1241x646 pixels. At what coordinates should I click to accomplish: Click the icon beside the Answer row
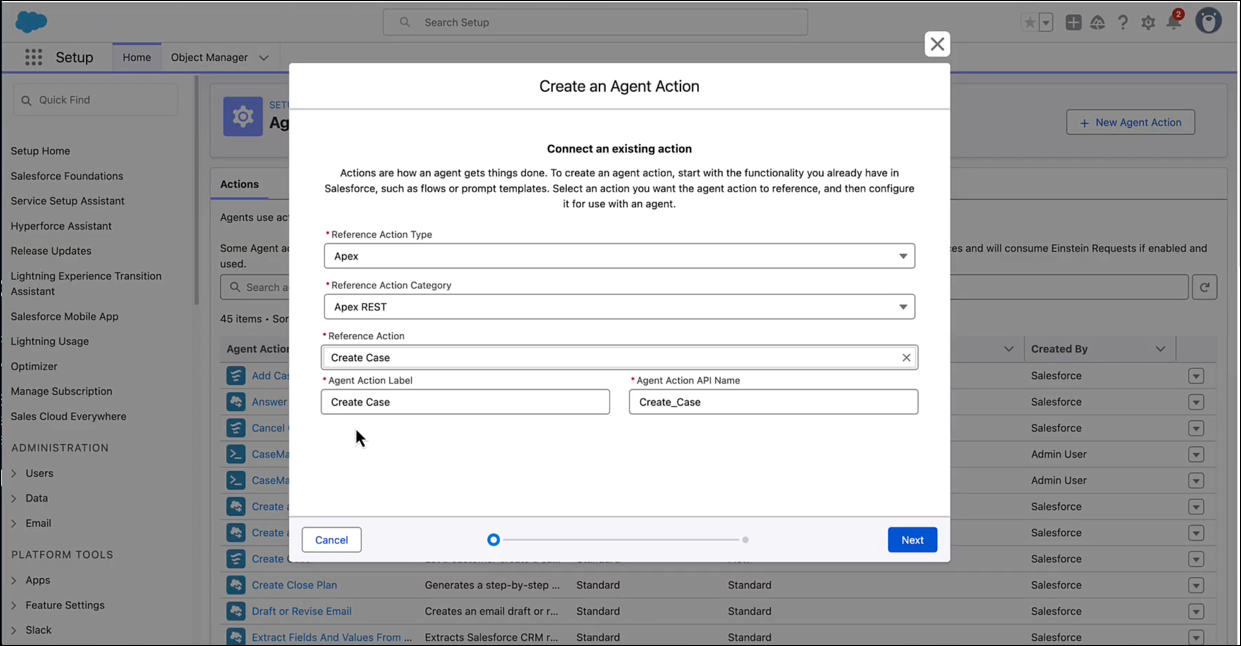tap(236, 402)
